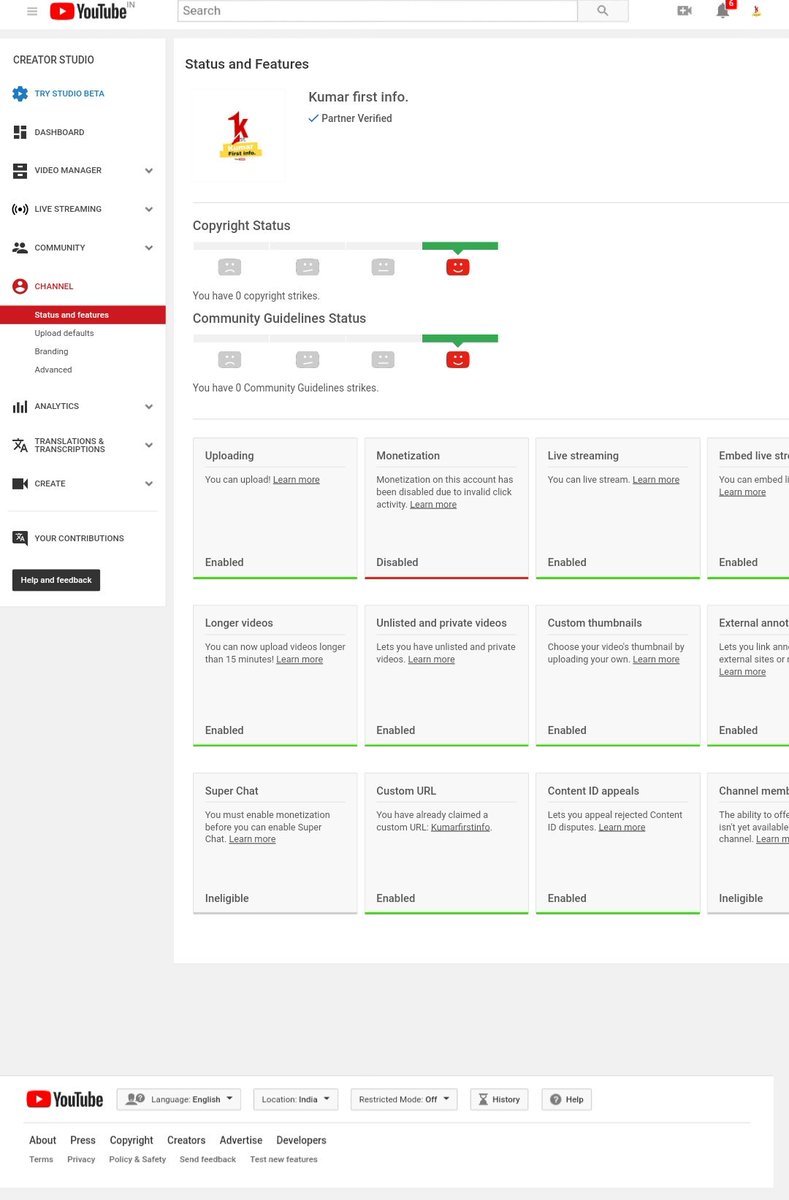Click the Your Contributions icon

click(x=20, y=538)
